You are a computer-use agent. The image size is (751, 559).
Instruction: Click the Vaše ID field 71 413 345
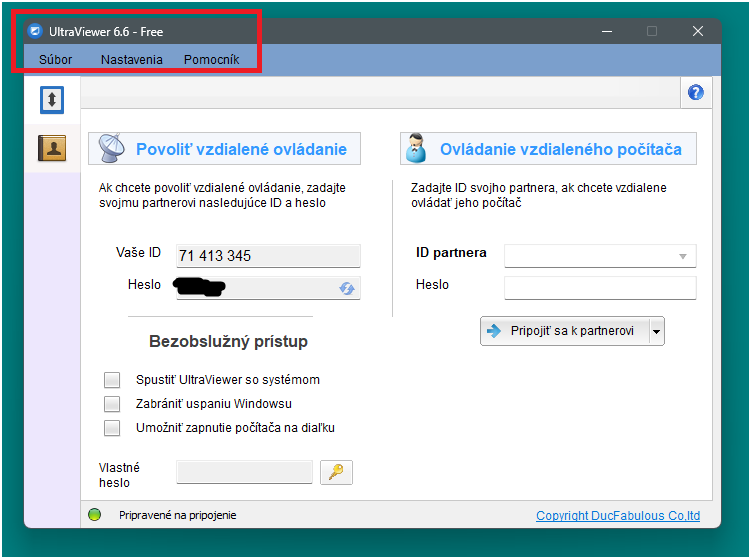point(268,256)
